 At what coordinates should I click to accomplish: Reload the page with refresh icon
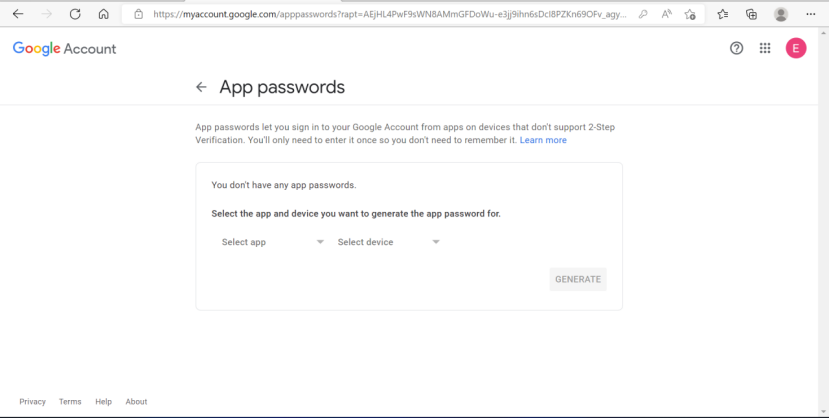tap(75, 14)
